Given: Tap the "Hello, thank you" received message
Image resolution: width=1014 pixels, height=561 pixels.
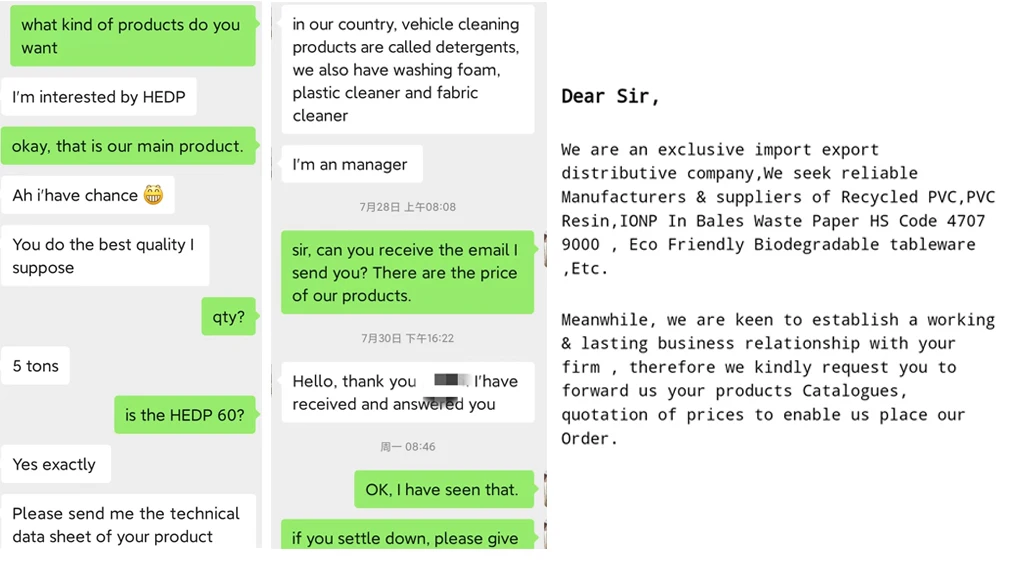Looking at the screenshot, I should pyautogui.click(x=406, y=392).
